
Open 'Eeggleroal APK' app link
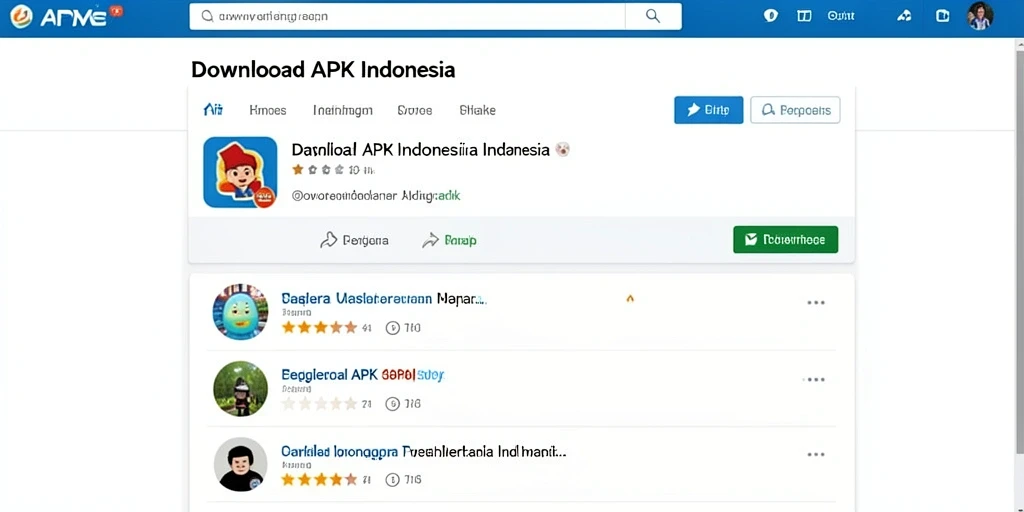tap(362, 375)
